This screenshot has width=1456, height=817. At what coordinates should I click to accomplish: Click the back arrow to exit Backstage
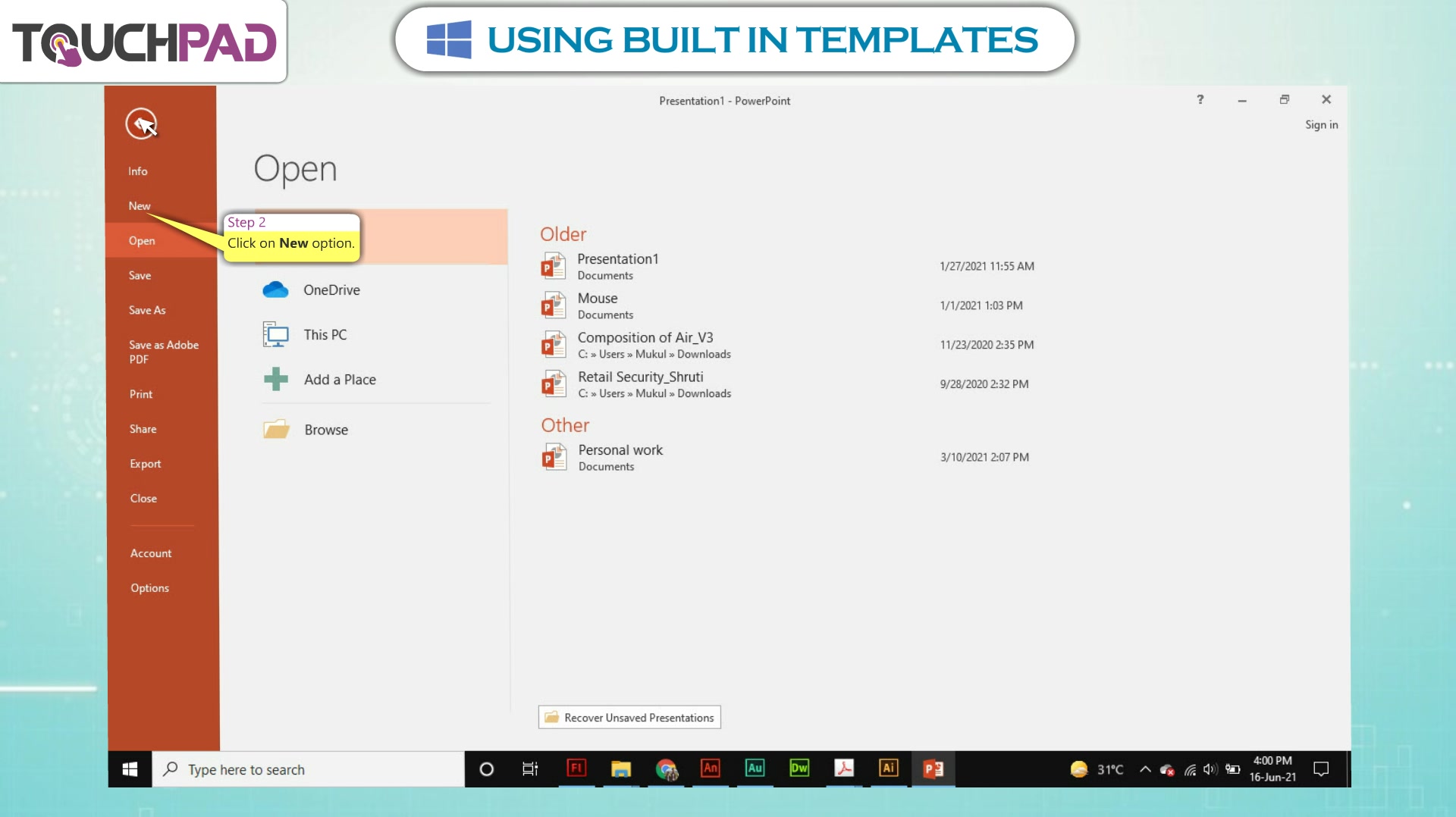pos(141,124)
